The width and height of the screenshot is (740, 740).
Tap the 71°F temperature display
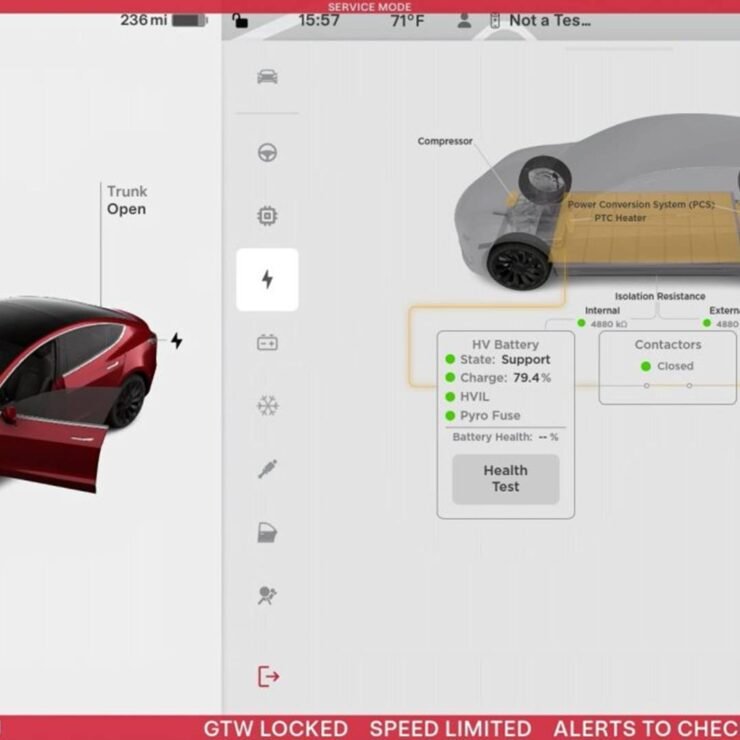point(407,20)
